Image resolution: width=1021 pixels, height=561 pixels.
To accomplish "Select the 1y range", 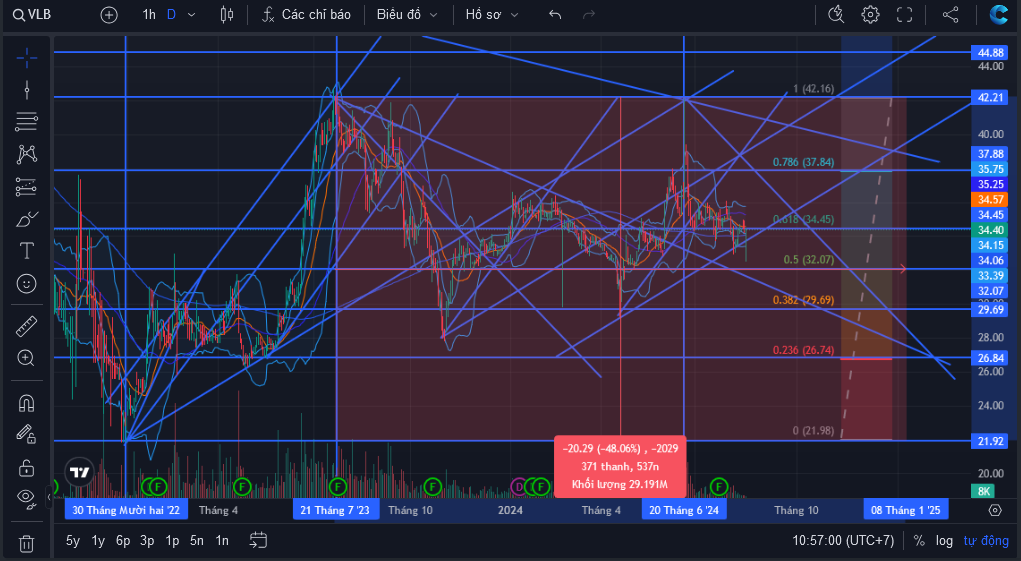I will point(98,541).
